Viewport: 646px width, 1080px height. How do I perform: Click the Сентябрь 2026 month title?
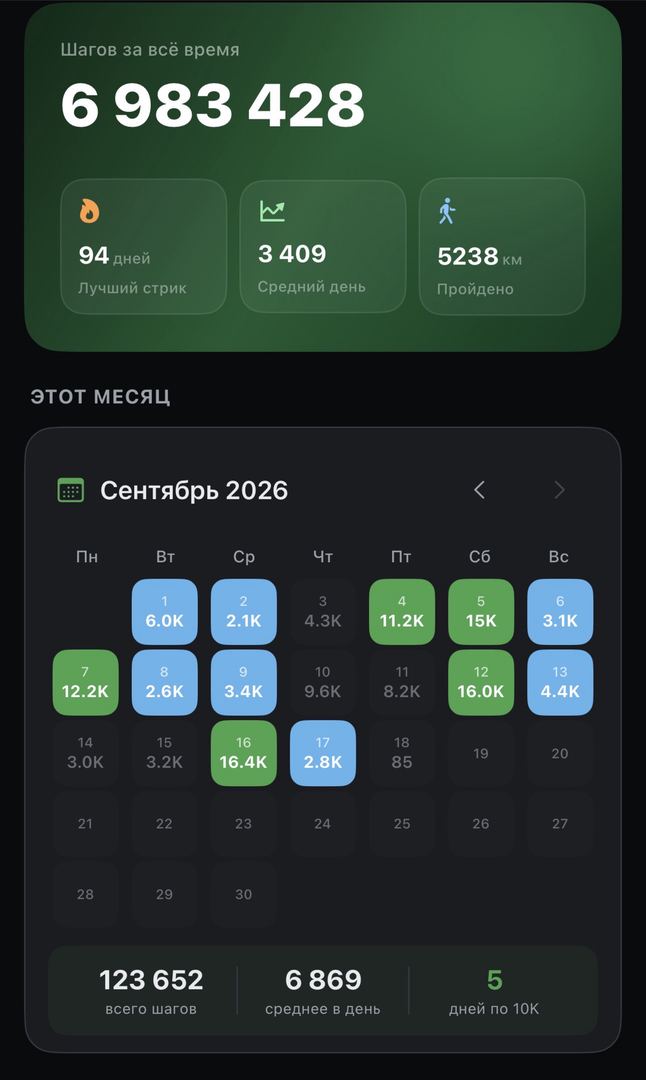(194, 490)
